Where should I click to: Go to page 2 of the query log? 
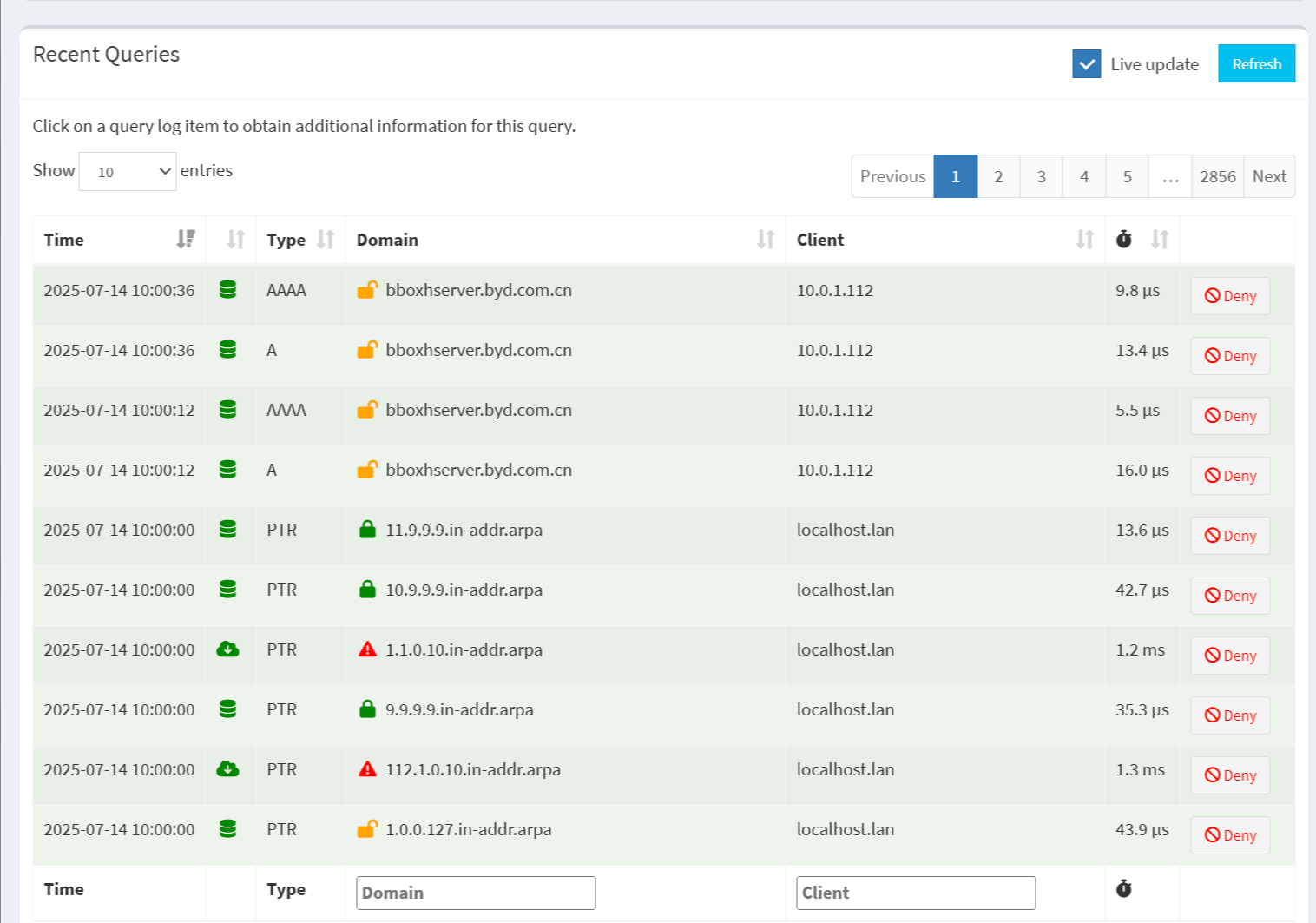(x=998, y=176)
